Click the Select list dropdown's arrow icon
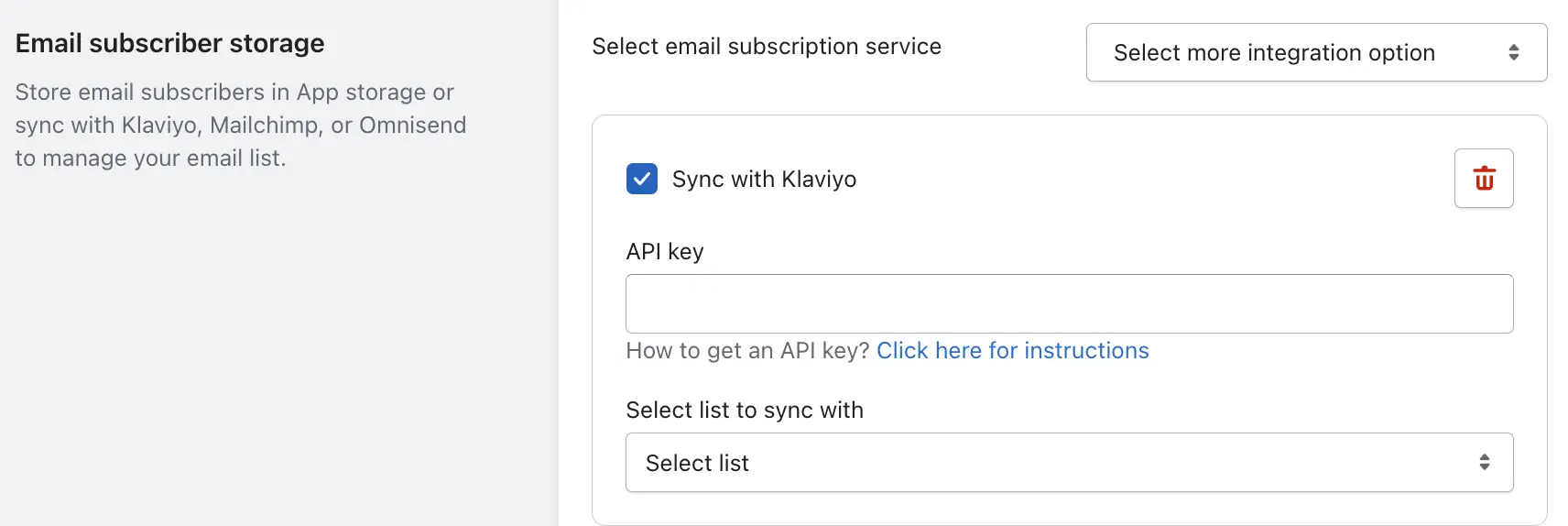 [x=1484, y=463]
